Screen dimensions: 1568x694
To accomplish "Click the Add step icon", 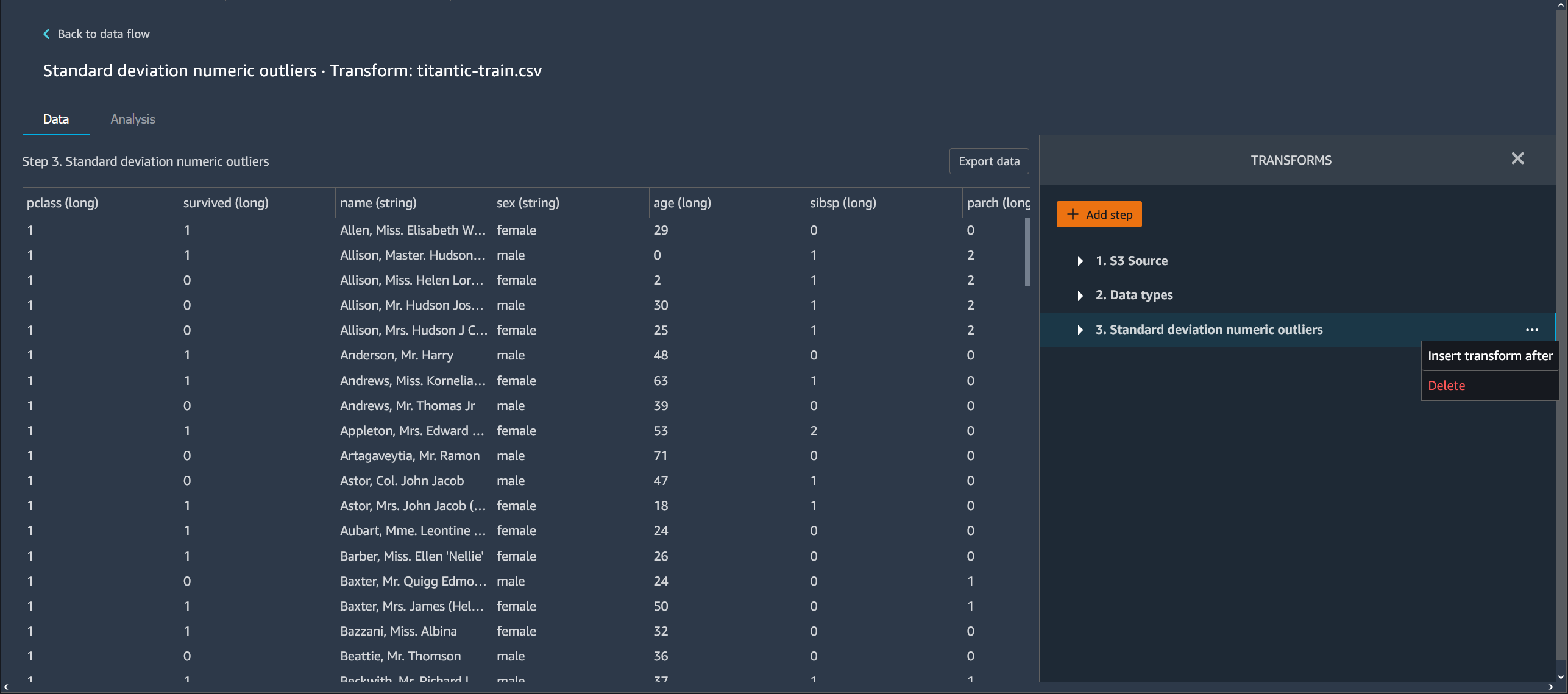I will (1072, 214).
